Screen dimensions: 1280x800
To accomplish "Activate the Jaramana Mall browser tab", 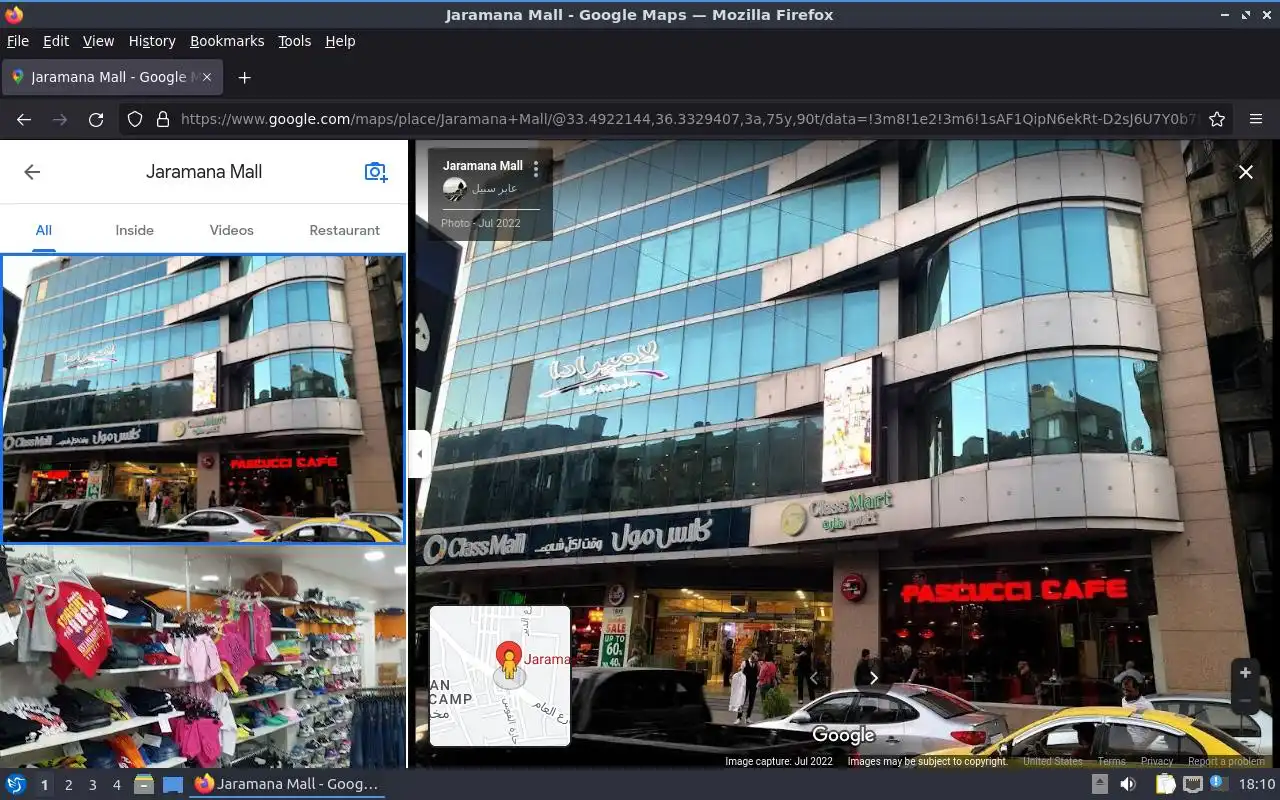I will point(114,77).
